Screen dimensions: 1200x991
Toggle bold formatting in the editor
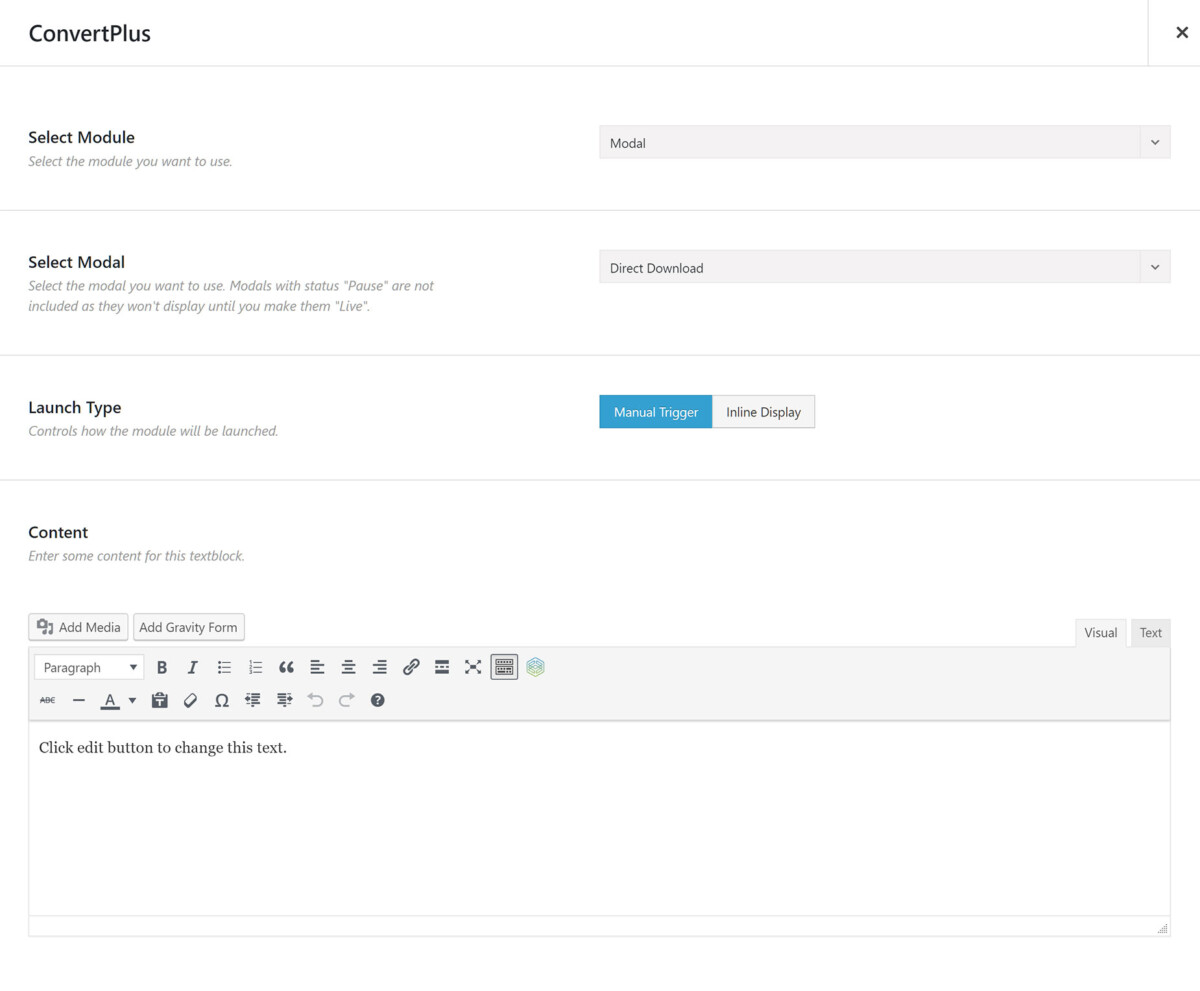[x=162, y=667]
